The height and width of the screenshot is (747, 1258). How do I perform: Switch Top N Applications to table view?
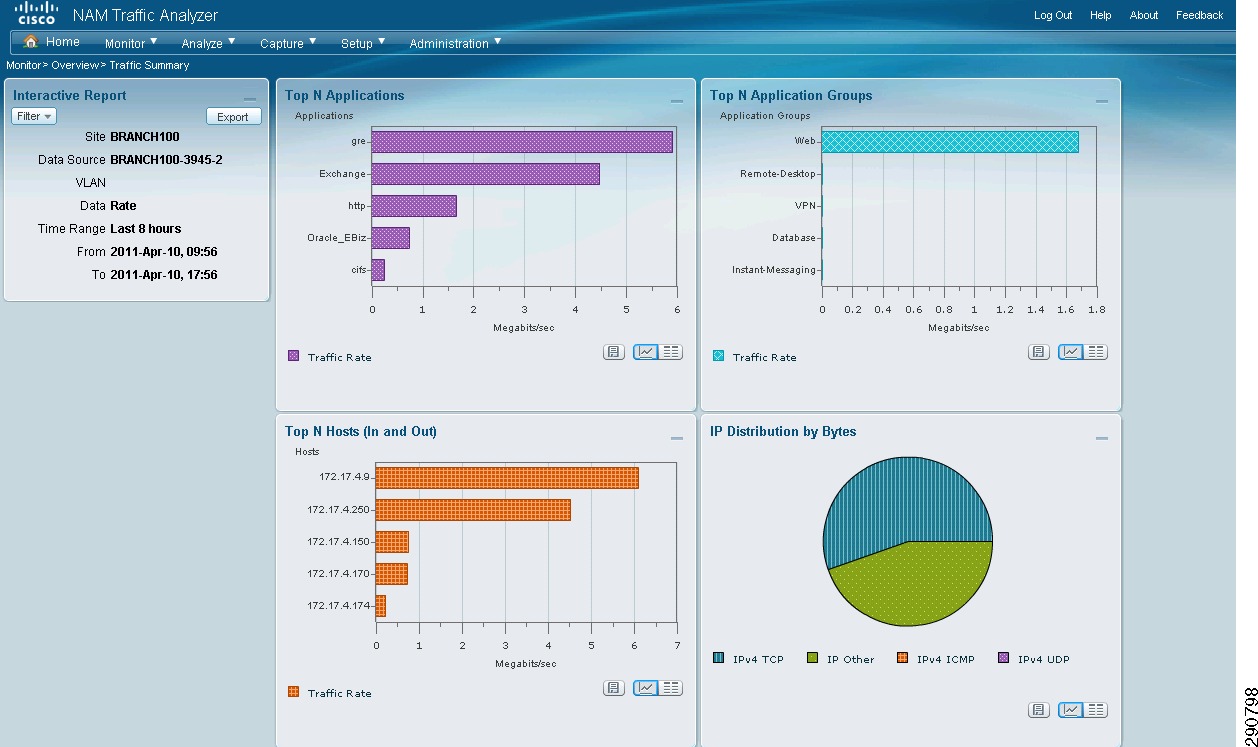[671, 352]
